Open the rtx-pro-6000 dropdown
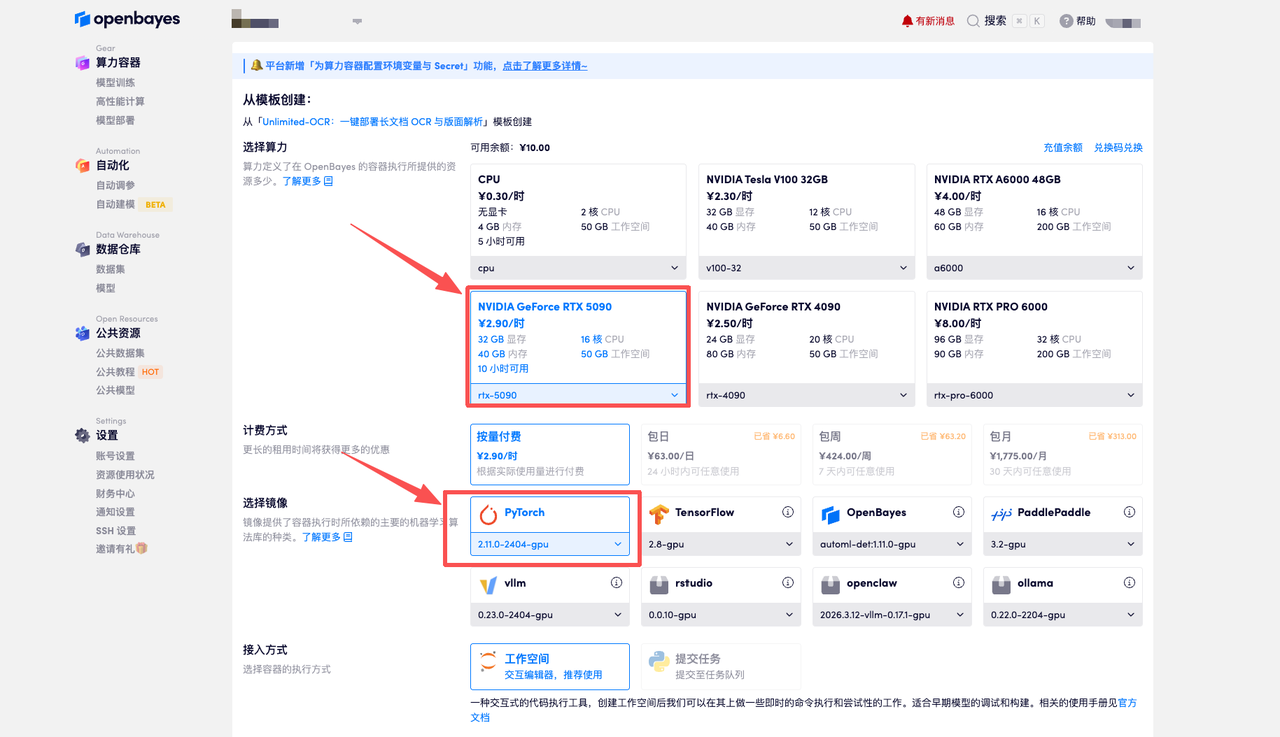The height and width of the screenshot is (737, 1280). tap(1034, 395)
